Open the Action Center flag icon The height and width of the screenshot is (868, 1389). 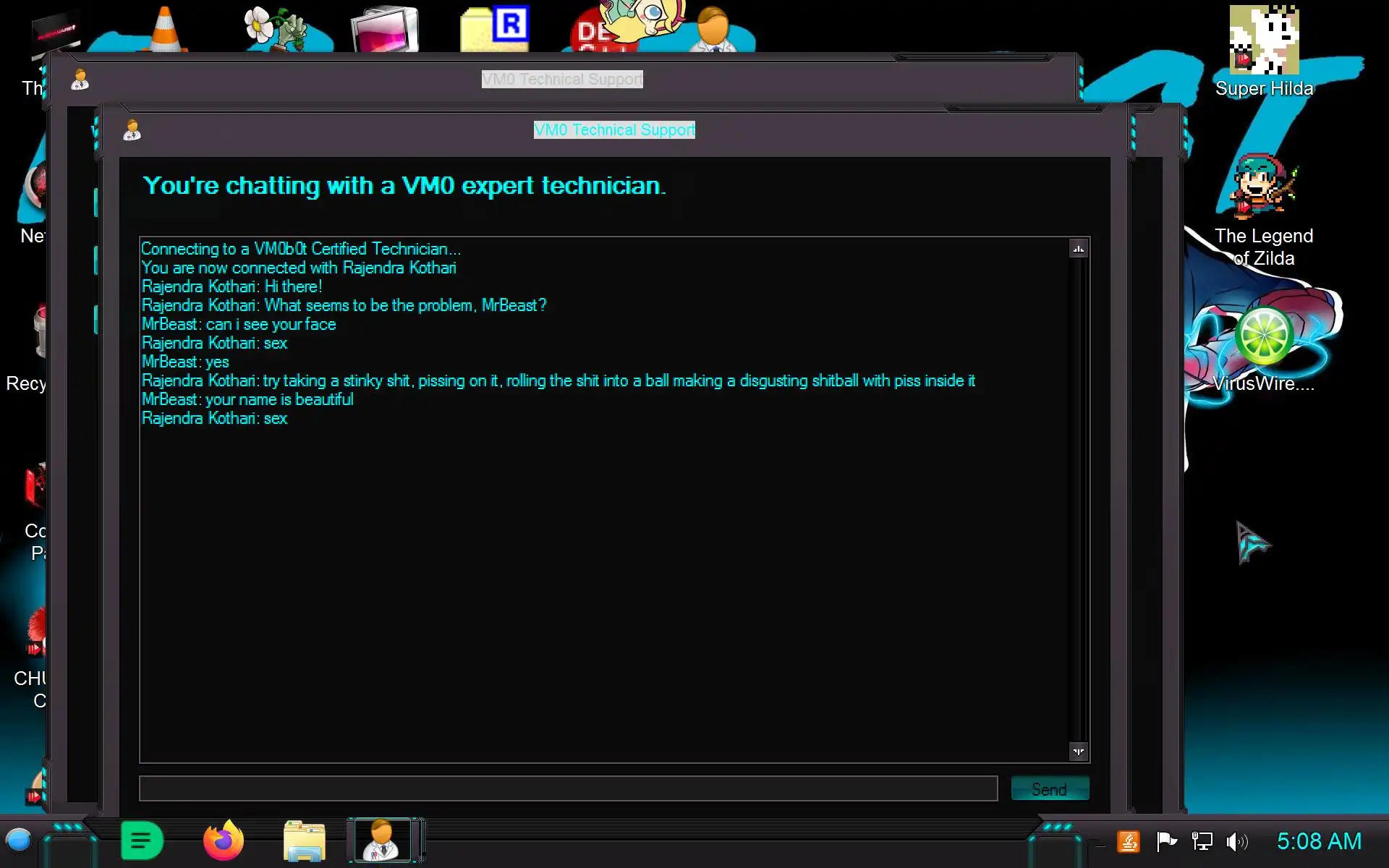[1166, 841]
